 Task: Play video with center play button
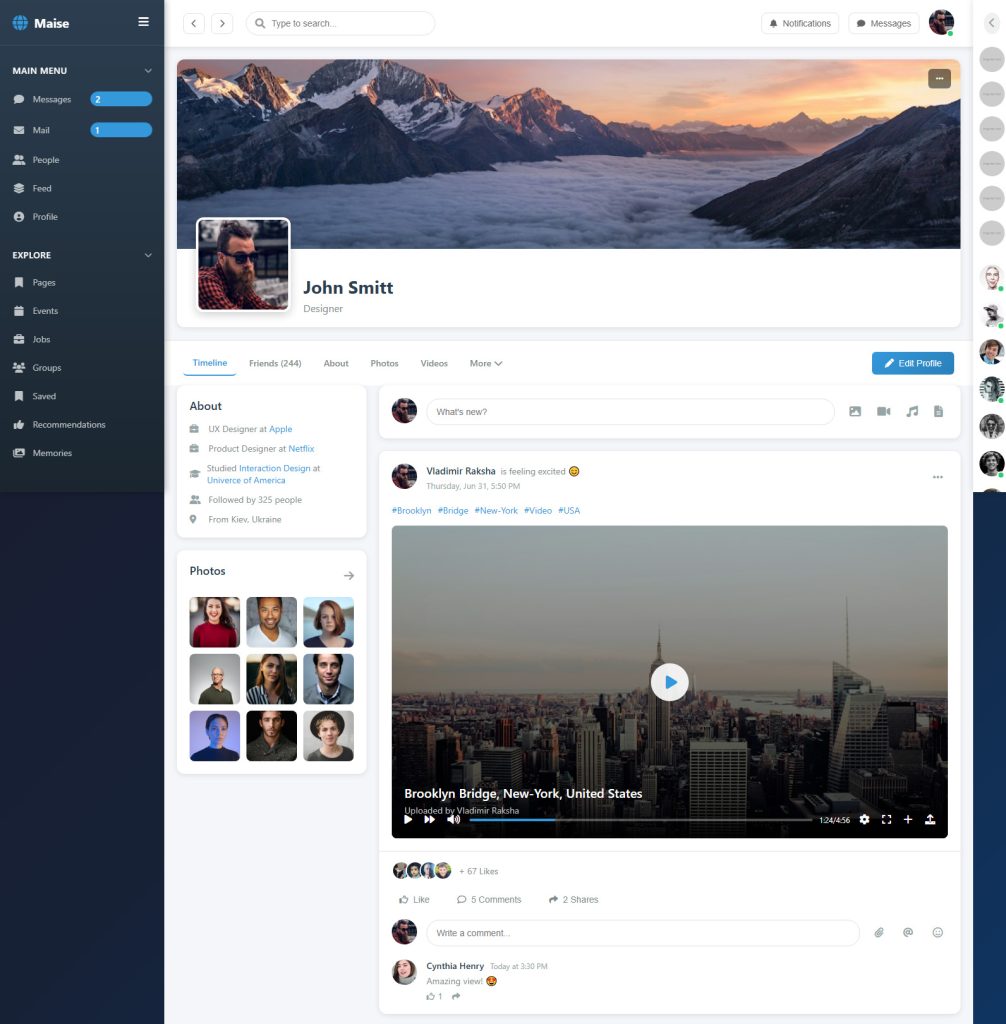point(670,682)
